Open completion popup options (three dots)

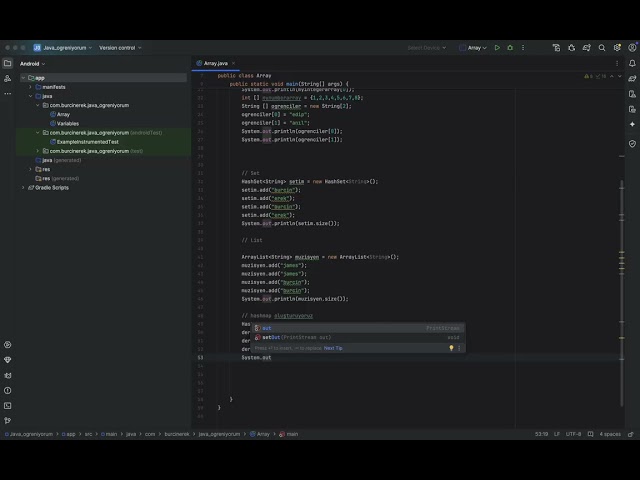tap(459, 348)
